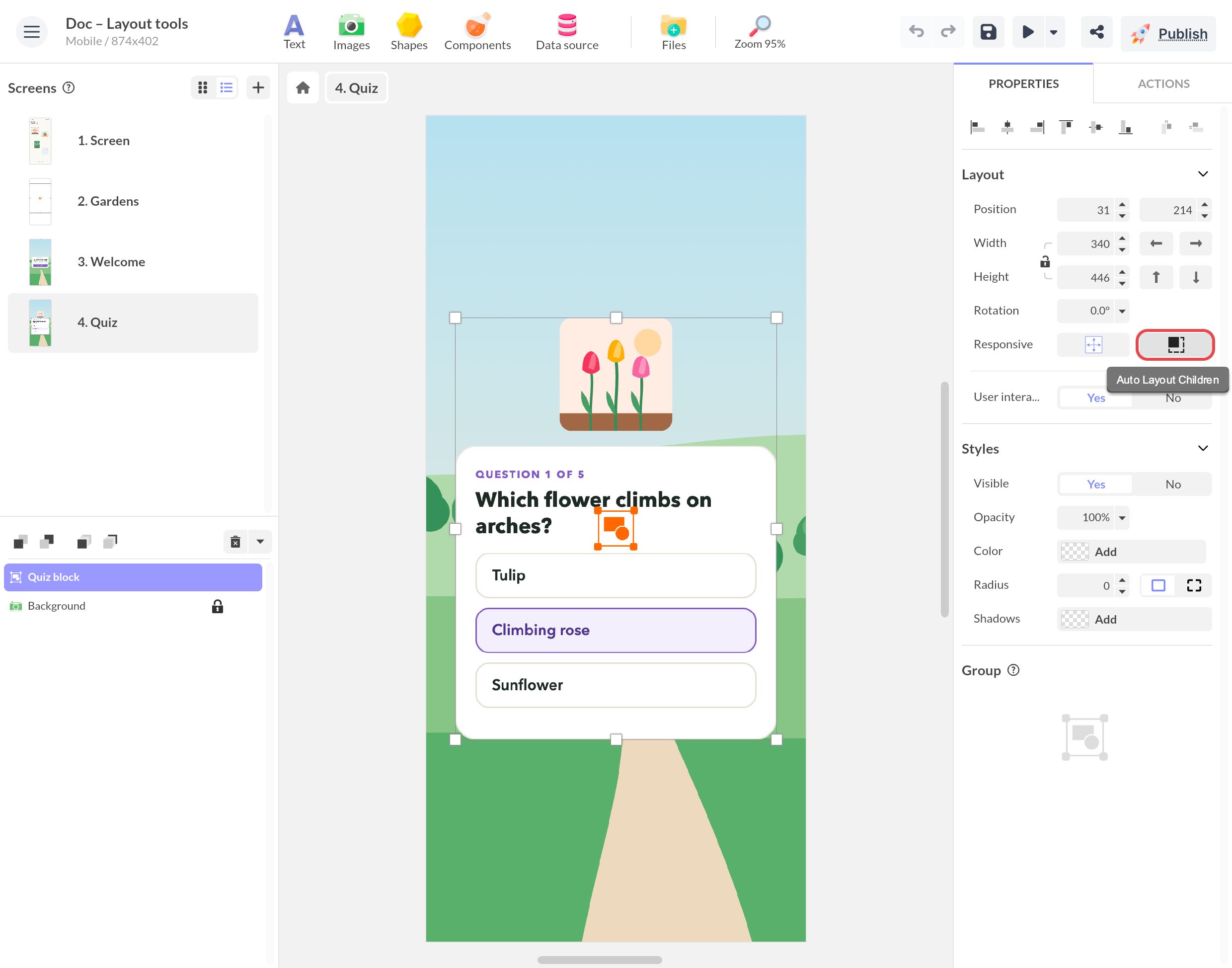Open the Files tool
Viewport: 1232px width, 968px height.
[x=674, y=32]
